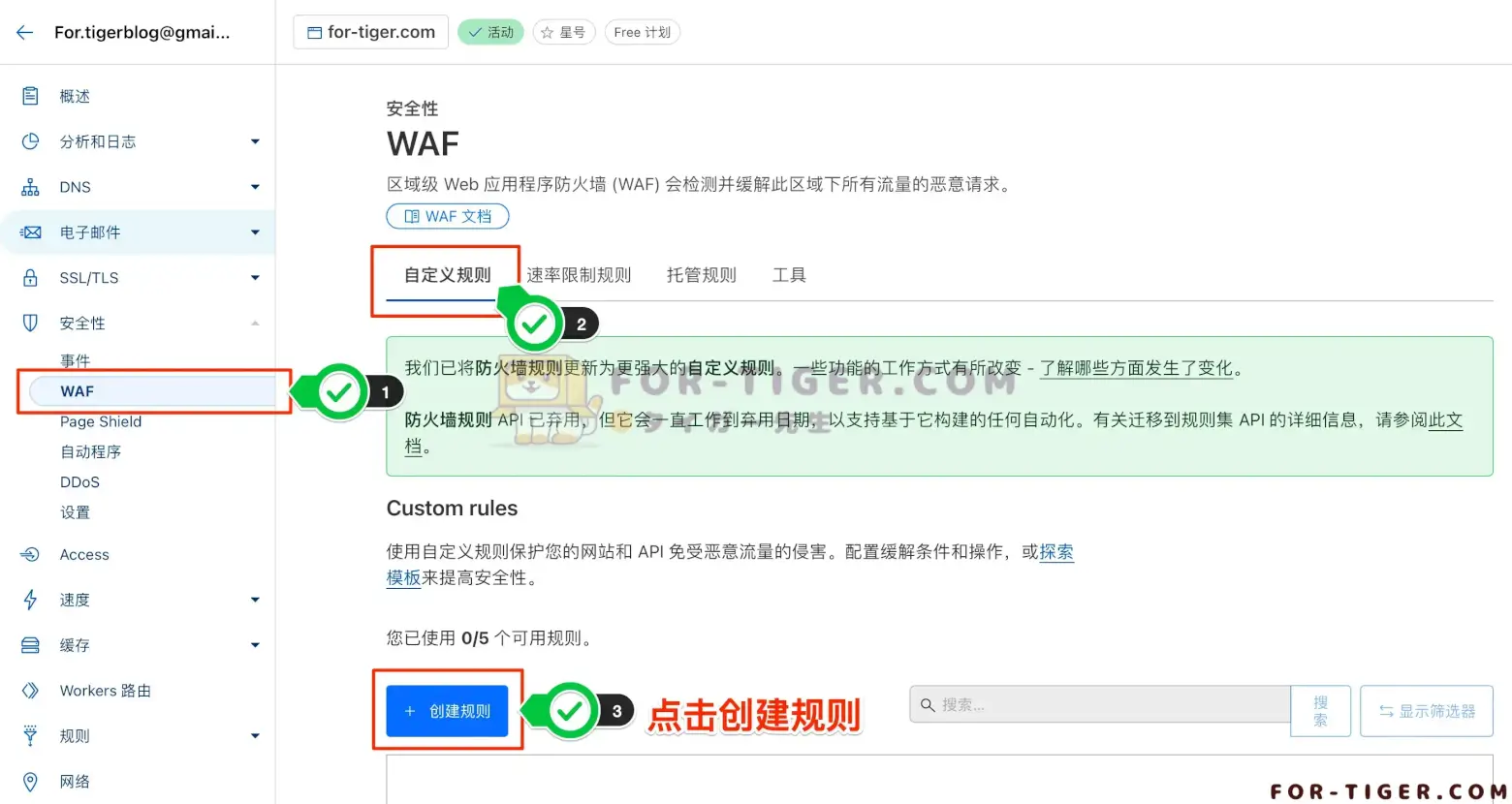Click the Workers 路由 diamond icon
The width and height of the screenshot is (1512, 804).
click(x=30, y=691)
